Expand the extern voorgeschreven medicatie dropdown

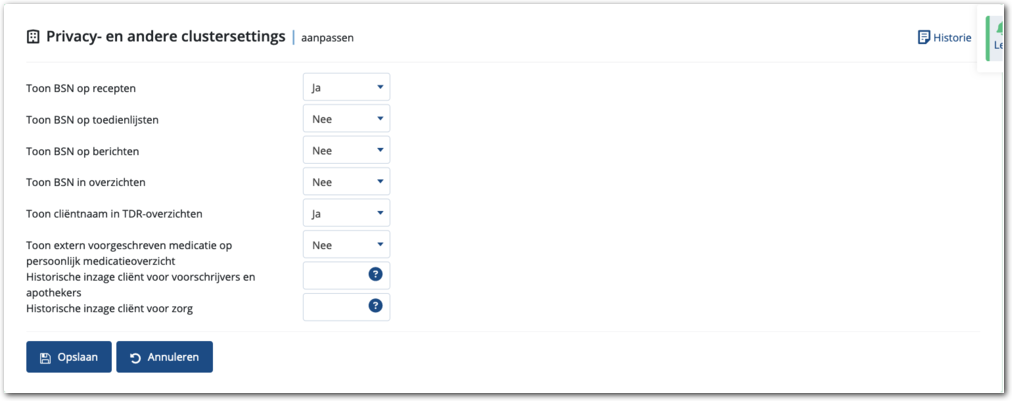(346, 245)
